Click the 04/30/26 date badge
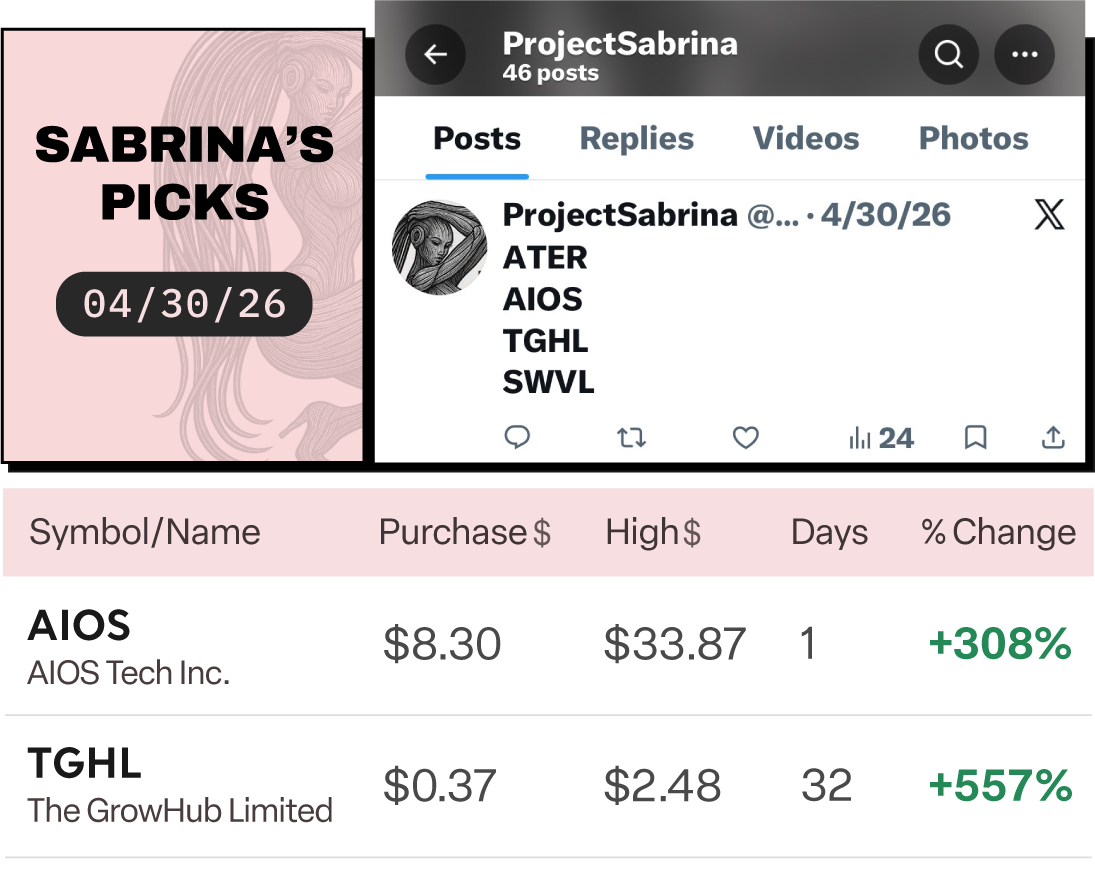Viewport: 1095px width, 886px height. pos(184,304)
